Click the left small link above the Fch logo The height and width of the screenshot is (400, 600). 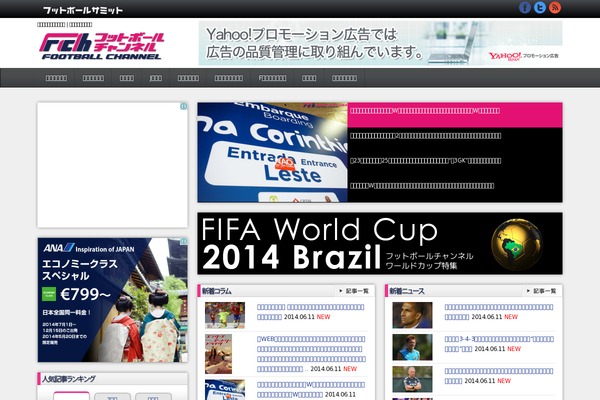(51, 24)
